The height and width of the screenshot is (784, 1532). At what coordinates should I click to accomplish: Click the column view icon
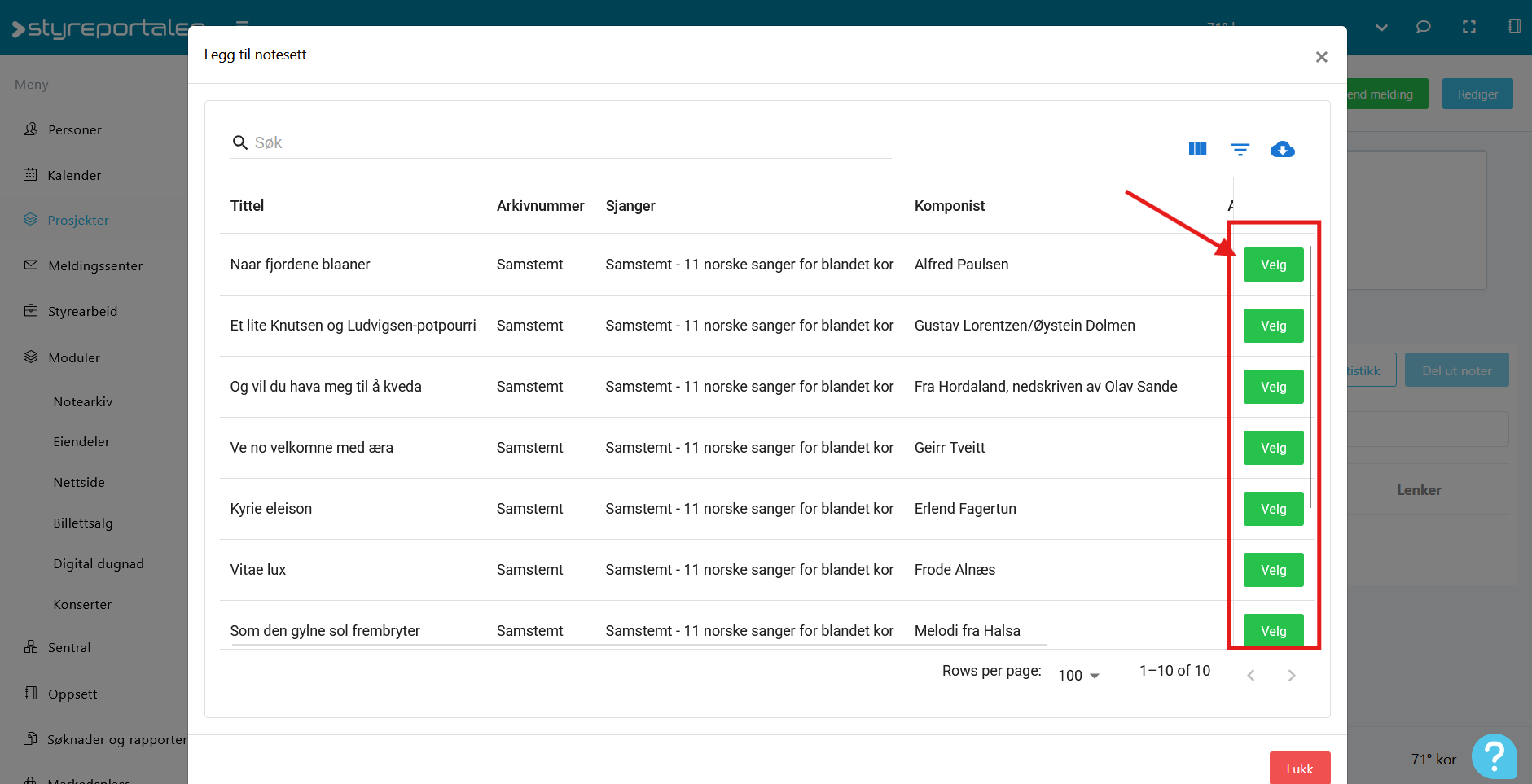tap(1197, 149)
